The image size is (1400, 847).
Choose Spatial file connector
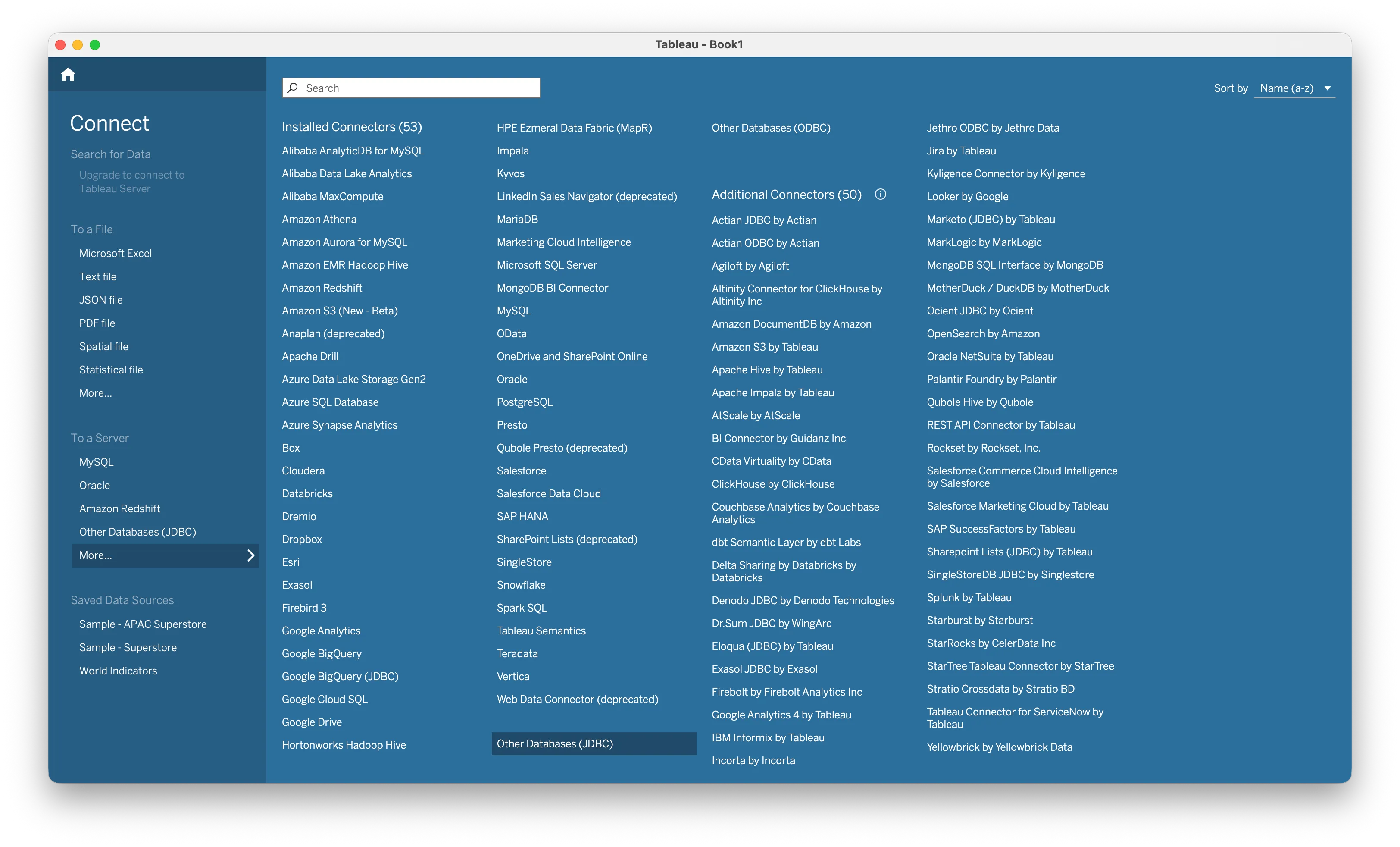click(x=104, y=346)
